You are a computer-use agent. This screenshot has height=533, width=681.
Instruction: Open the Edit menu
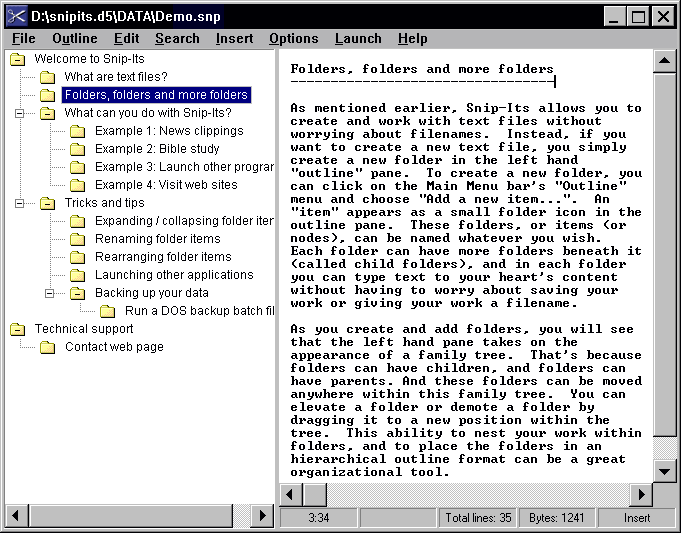126,39
